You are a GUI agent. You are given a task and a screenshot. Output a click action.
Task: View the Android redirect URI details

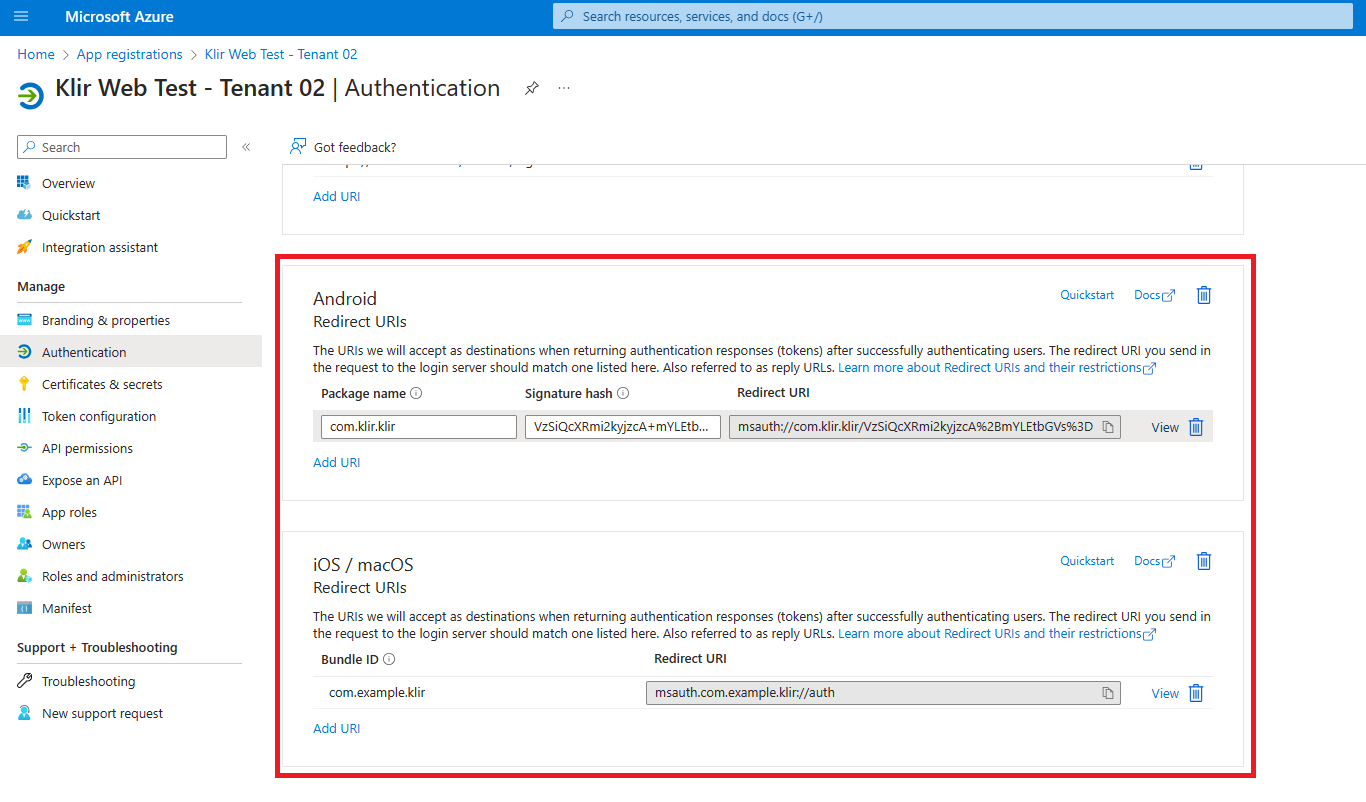click(1165, 427)
